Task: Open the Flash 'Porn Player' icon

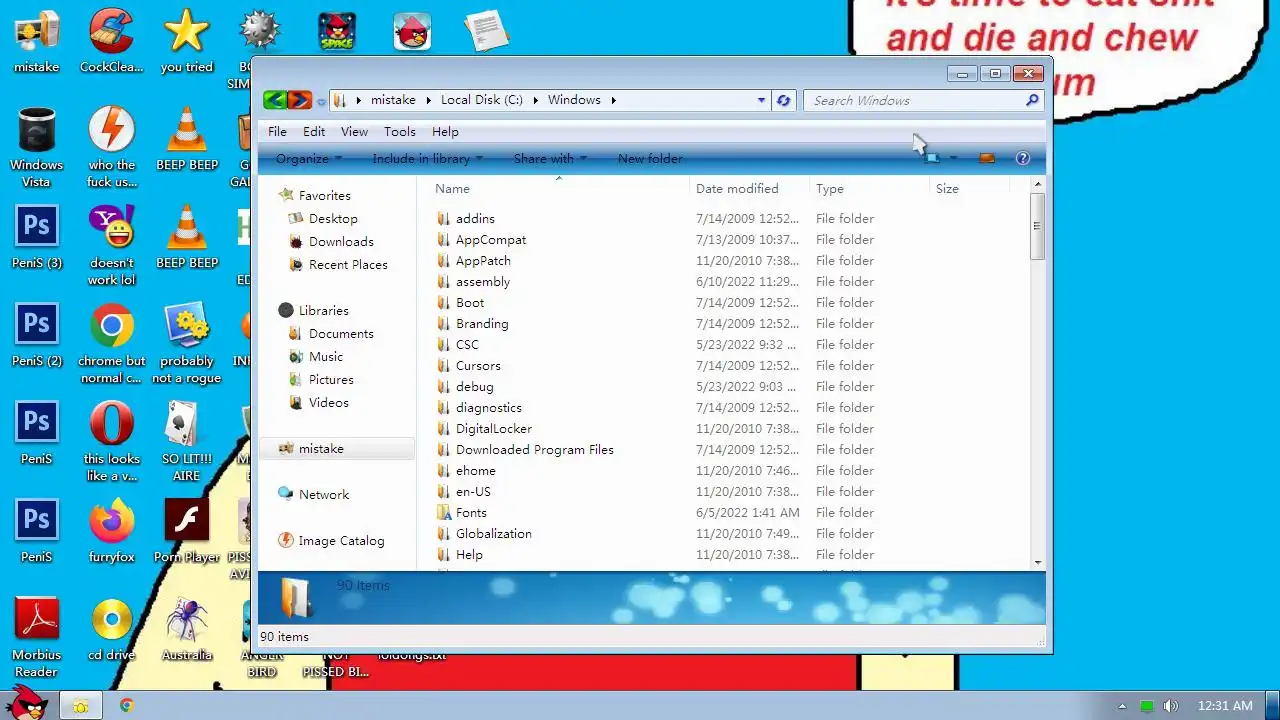Action: click(x=187, y=531)
